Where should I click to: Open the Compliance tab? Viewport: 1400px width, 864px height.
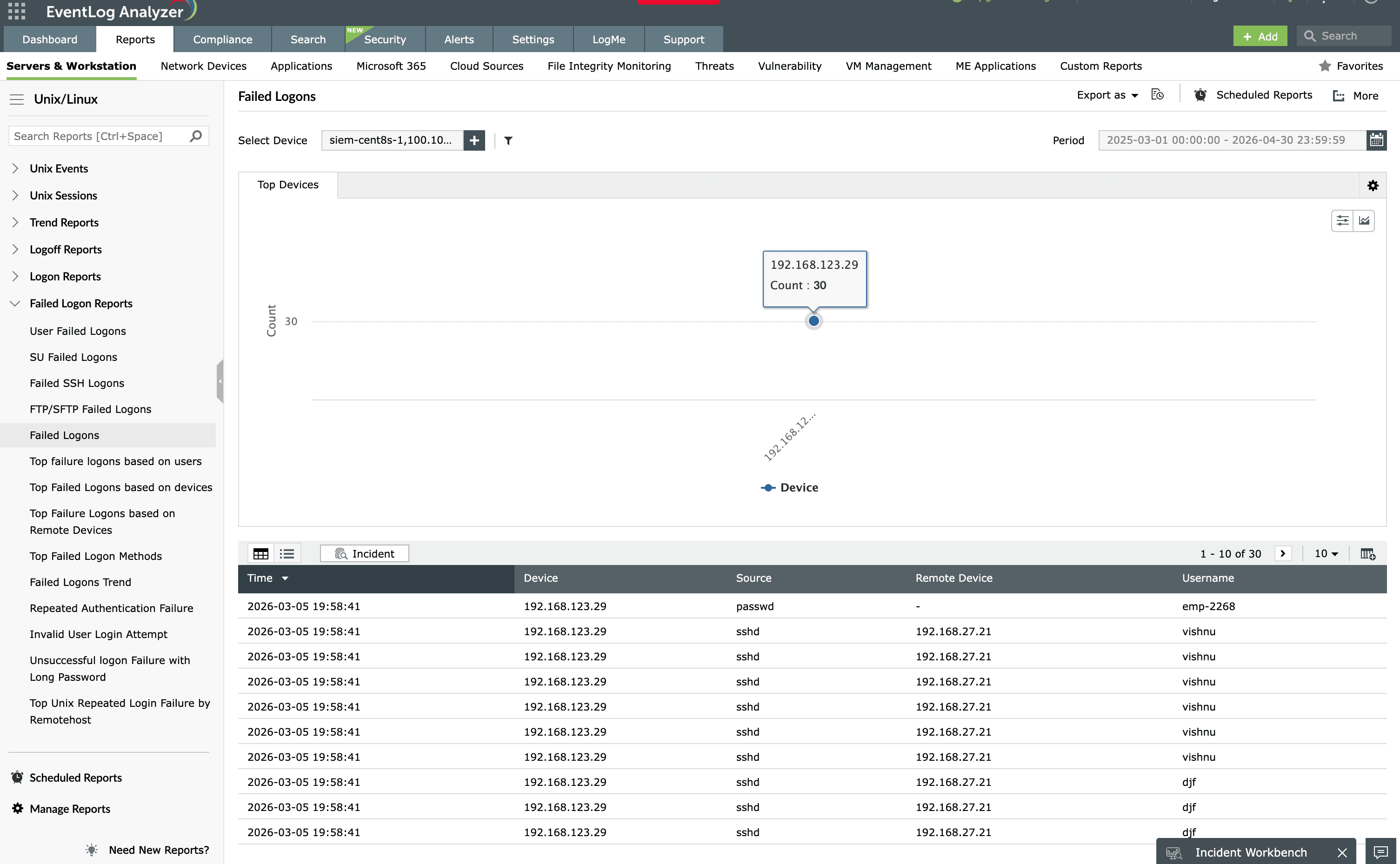click(x=222, y=40)
